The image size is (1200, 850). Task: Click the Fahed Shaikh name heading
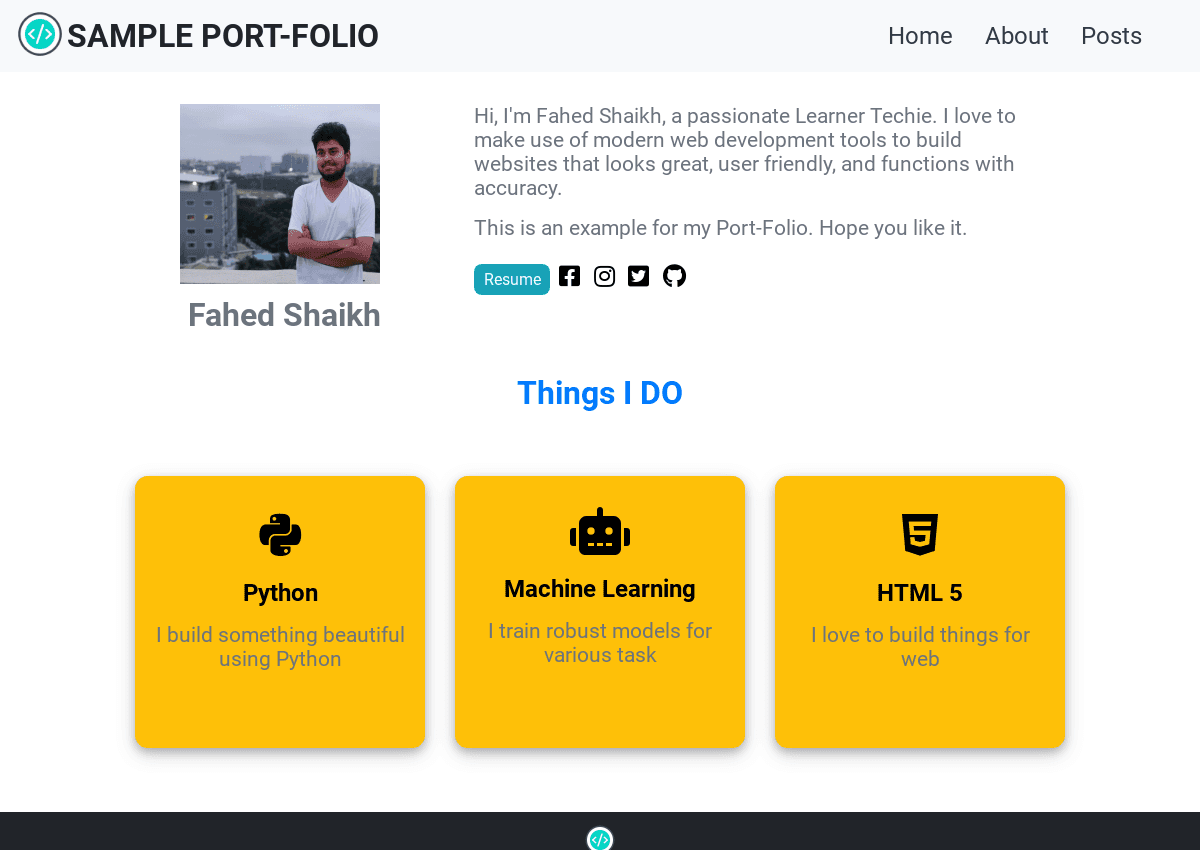tap(284, 315)
